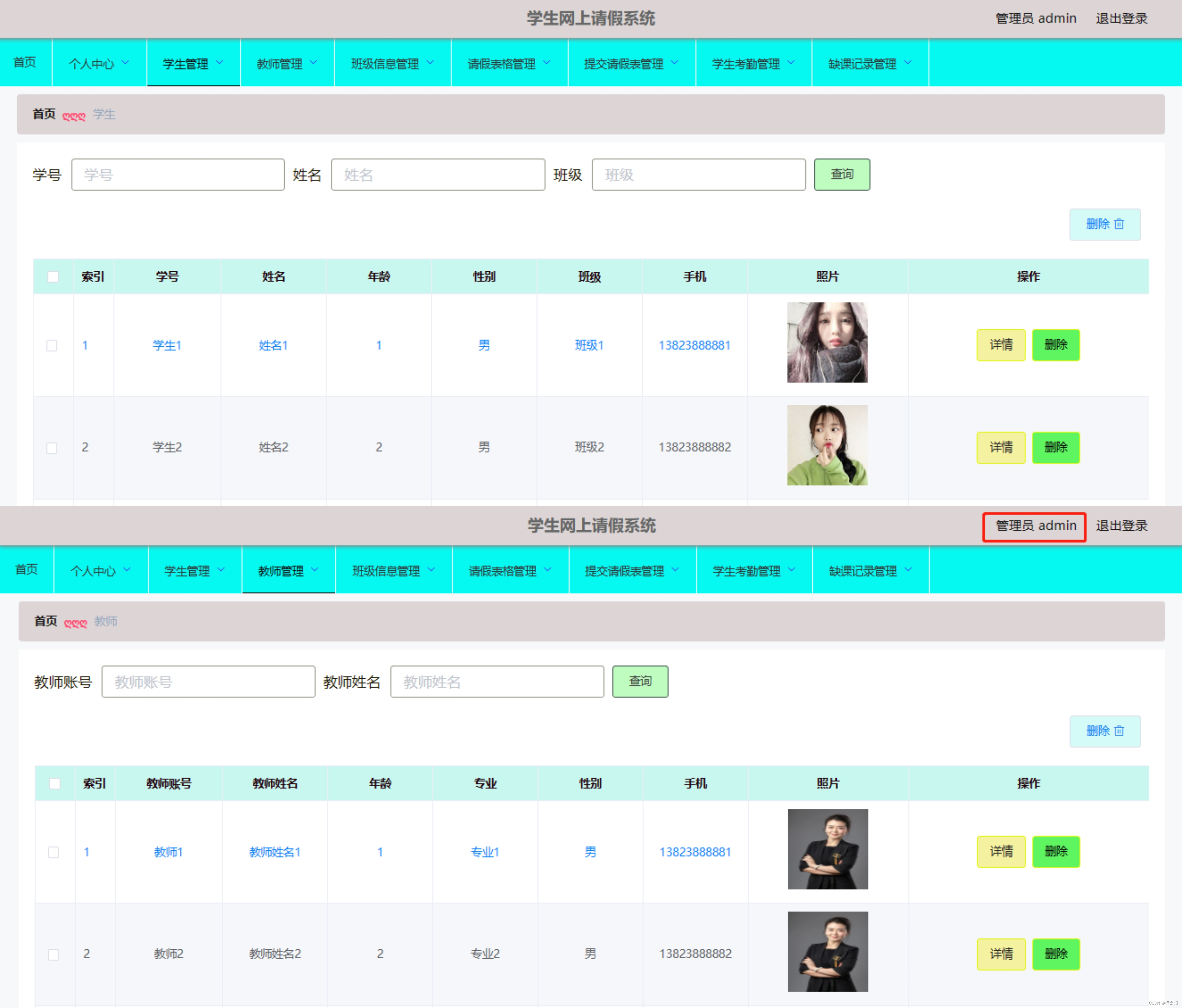Check the row checkbox for 教师1
The height and width of the screenshot is (1008, 1182).
click(54, 852)
